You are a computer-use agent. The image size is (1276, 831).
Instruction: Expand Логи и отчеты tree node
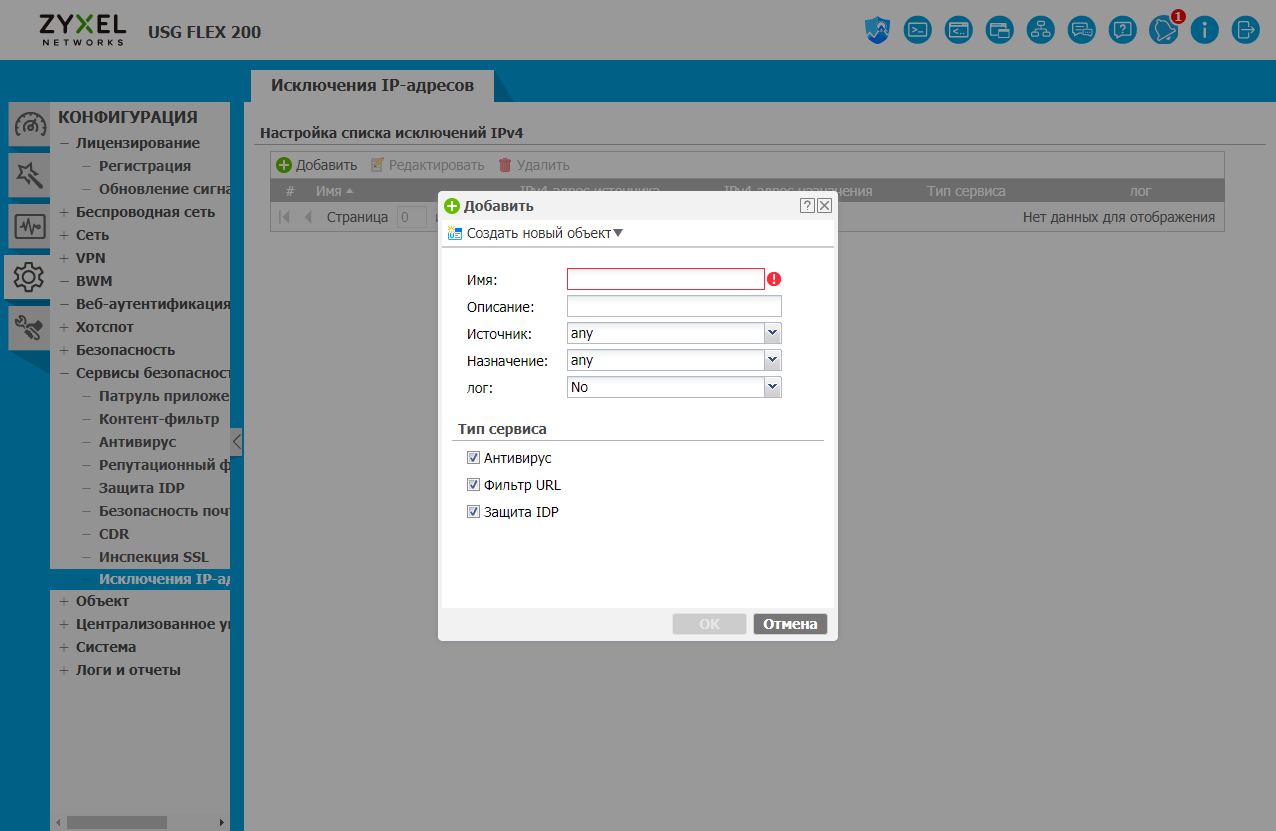(64, 670)
